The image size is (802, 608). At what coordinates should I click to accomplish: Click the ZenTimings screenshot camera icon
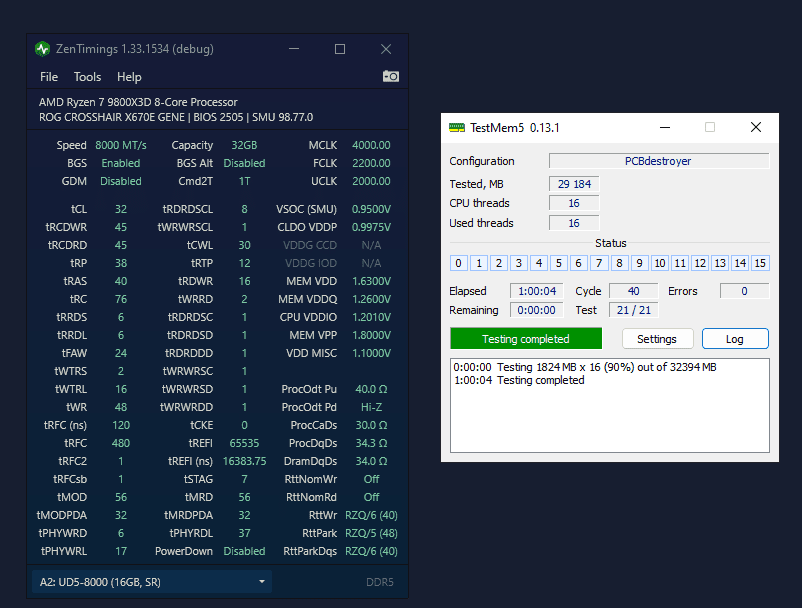[x=391, y=76]
